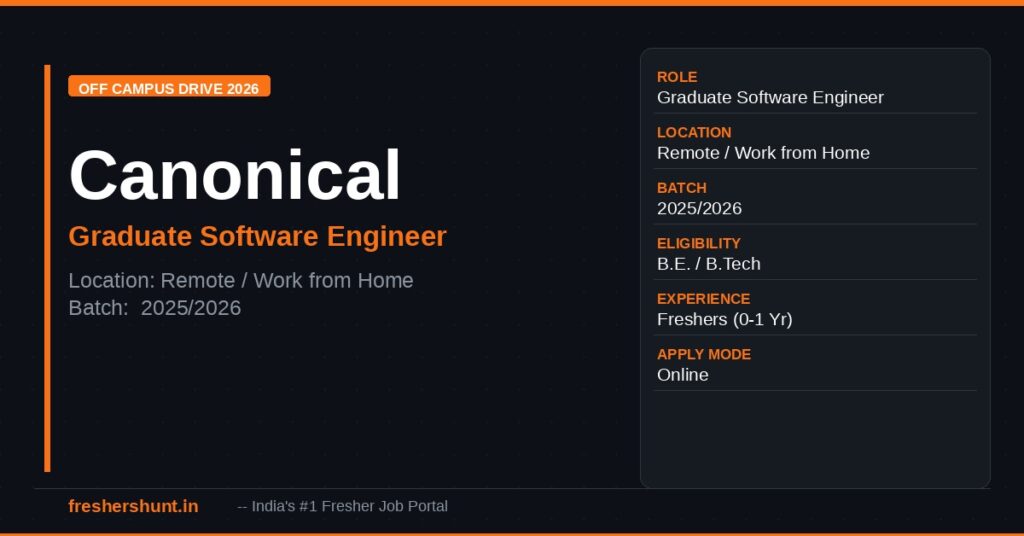Select Remote / Work from Home under LOCATION label

[763, 153]
